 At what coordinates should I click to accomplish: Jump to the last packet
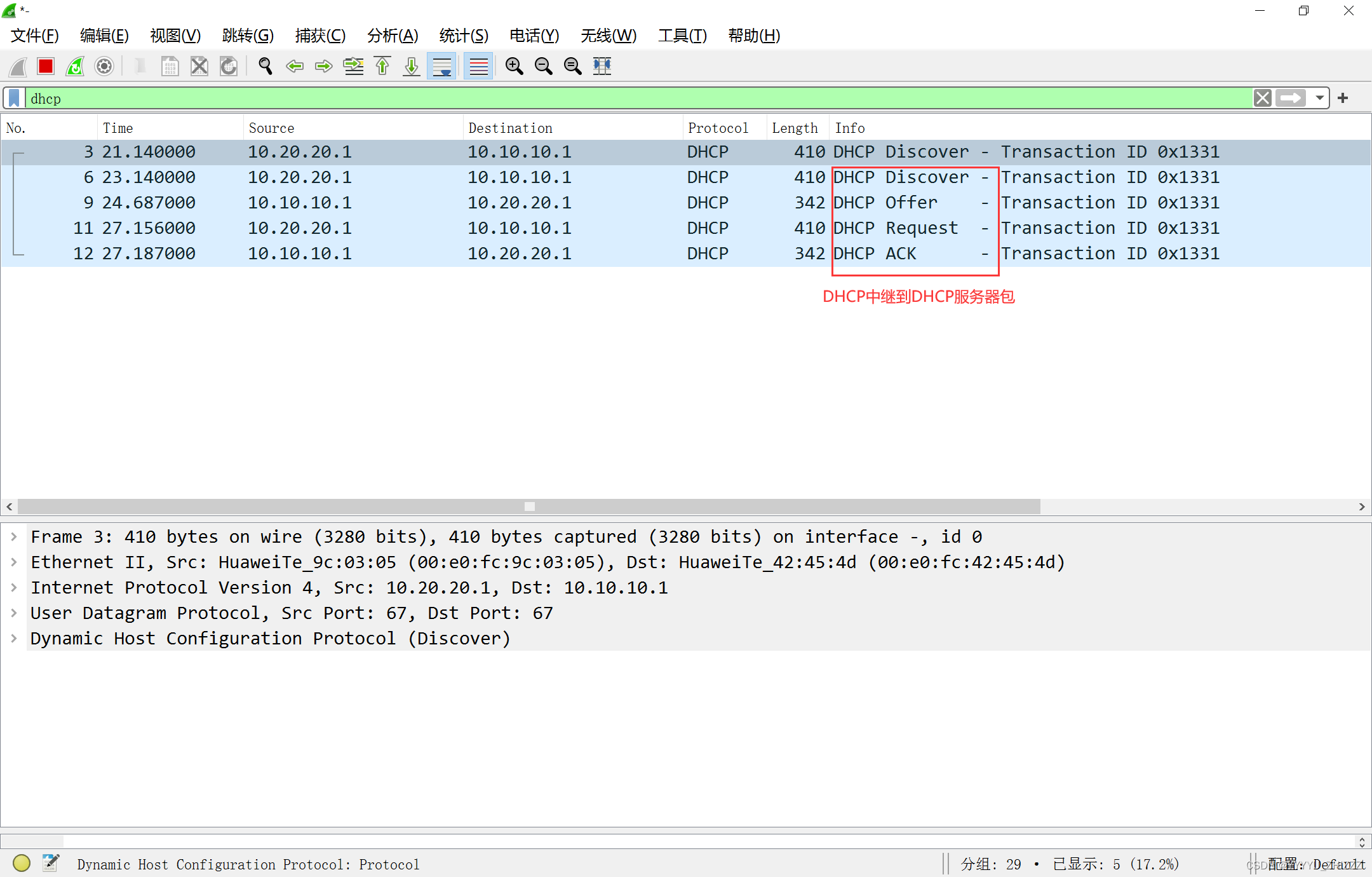pos(412,66)
